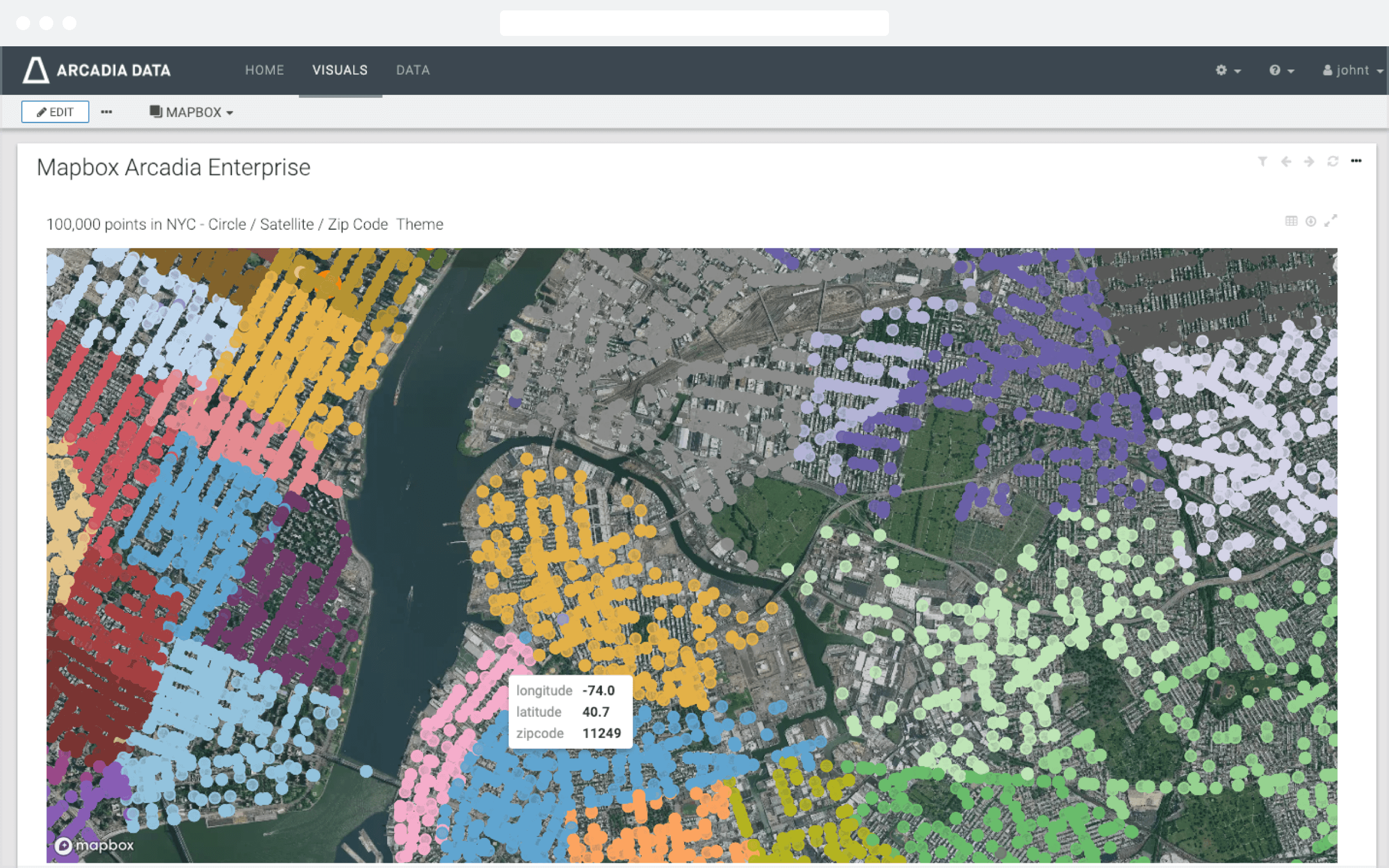Click the latitude 40.7 tooltip value

click(x=596, y=712)
